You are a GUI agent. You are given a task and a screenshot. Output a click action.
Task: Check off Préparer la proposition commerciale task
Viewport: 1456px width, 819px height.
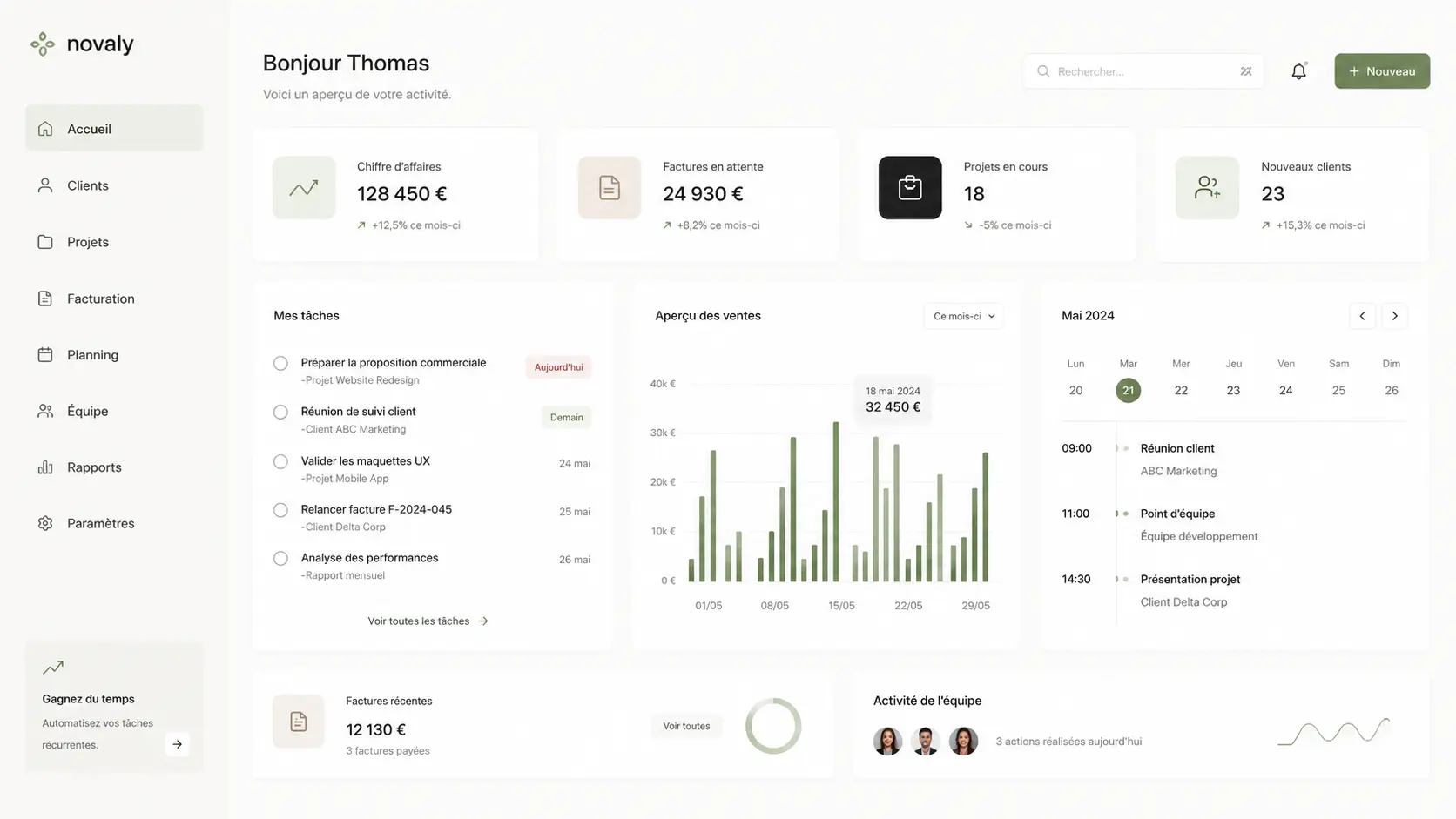(x=280, y=363)
